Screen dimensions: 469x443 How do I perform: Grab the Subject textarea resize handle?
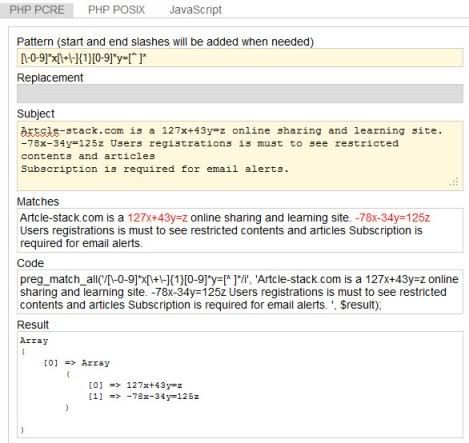(x=455, y=182)
